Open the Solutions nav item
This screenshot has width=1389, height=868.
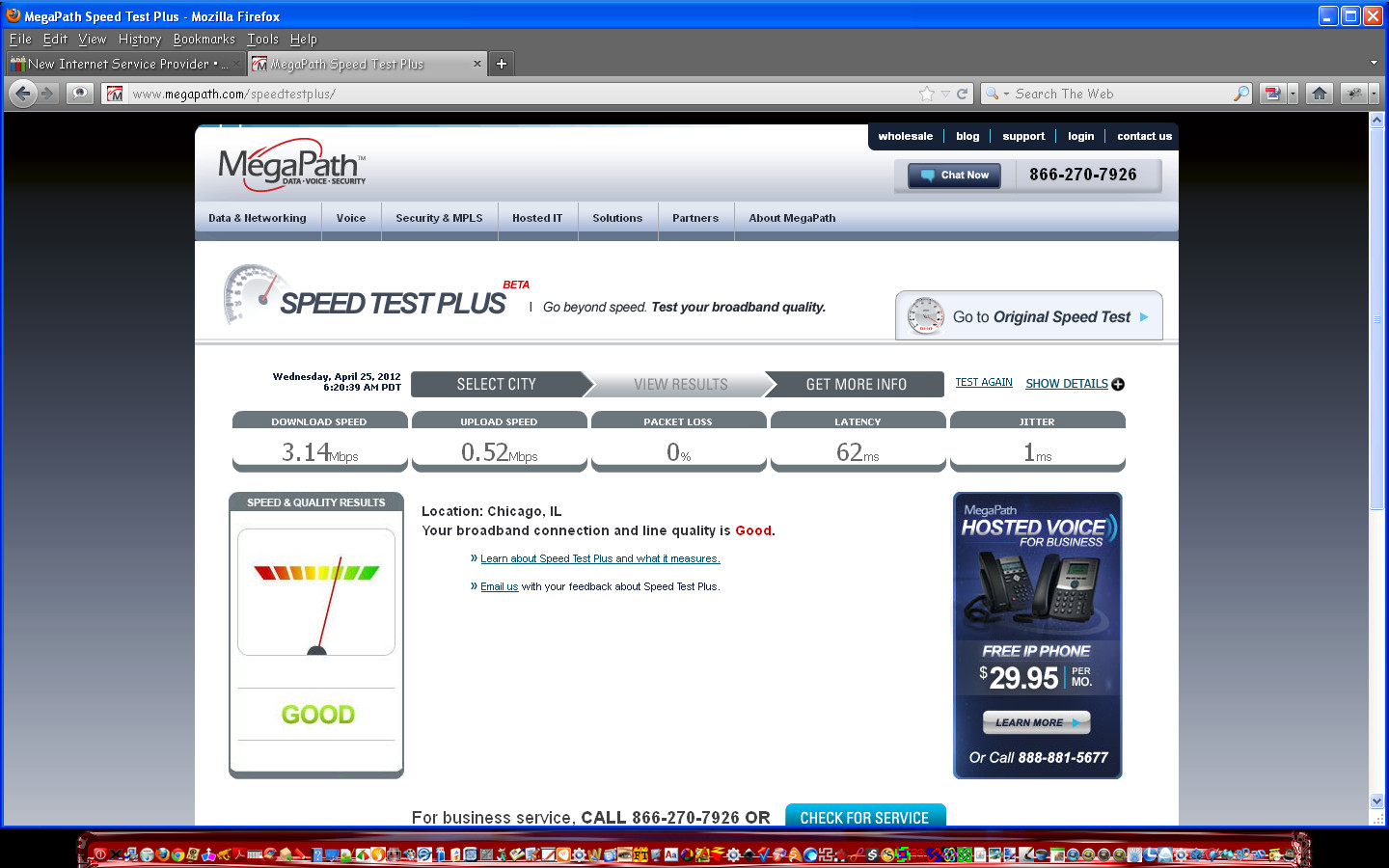pos(617,218)
